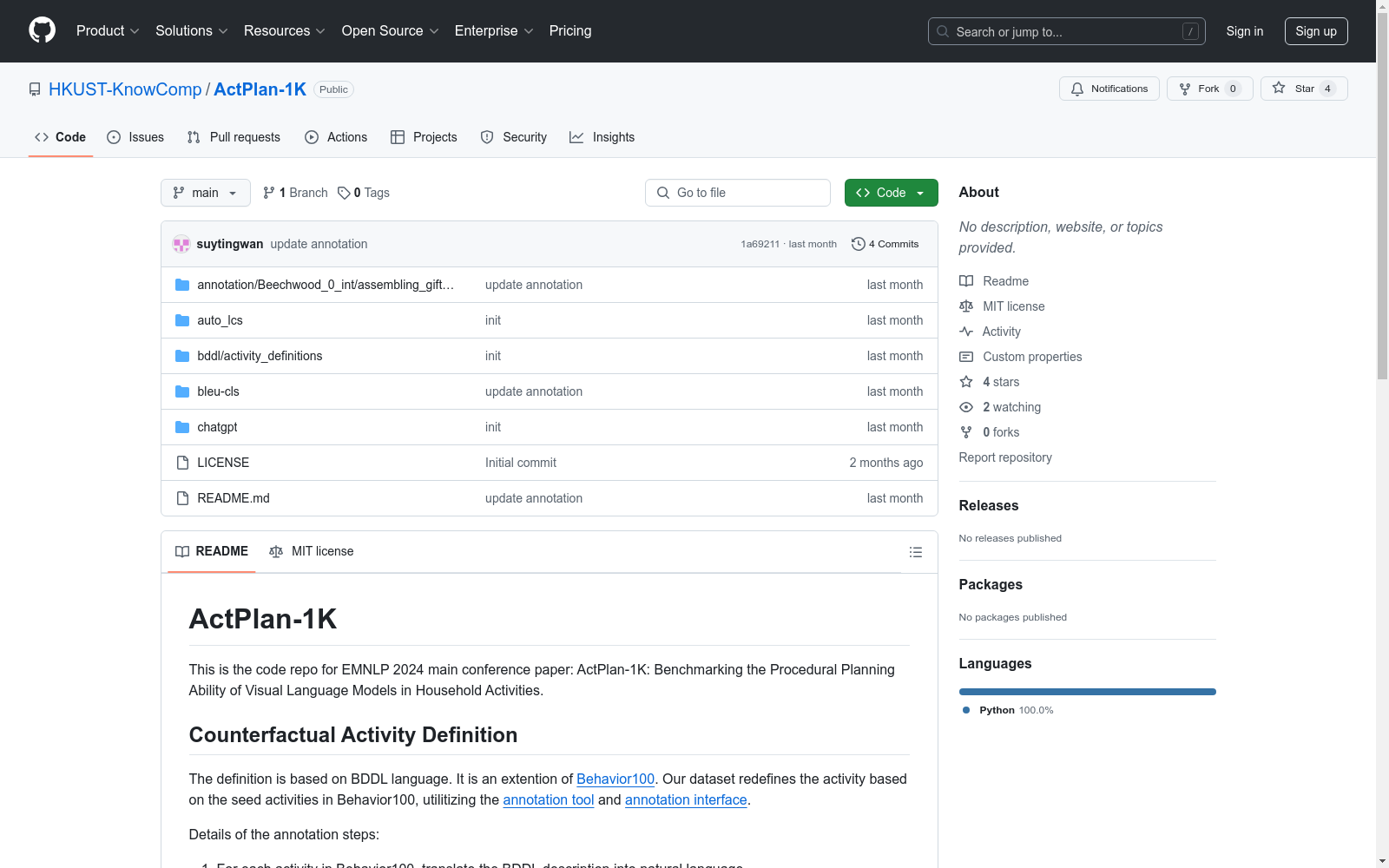Open the Releases section heading

click(x=989, y=505)
